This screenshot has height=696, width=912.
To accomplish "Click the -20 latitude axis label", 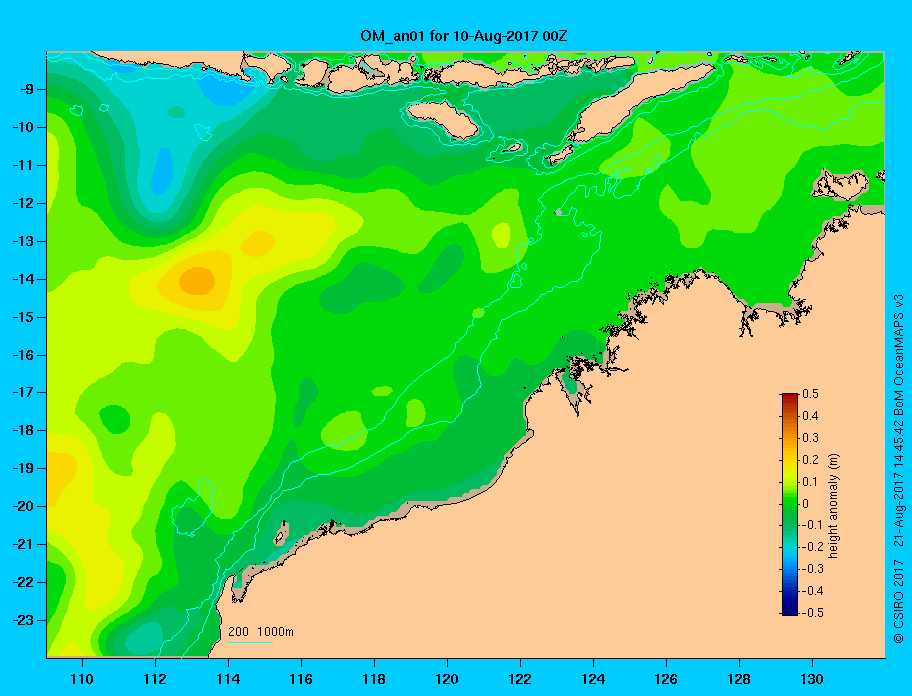I will 23,506.
